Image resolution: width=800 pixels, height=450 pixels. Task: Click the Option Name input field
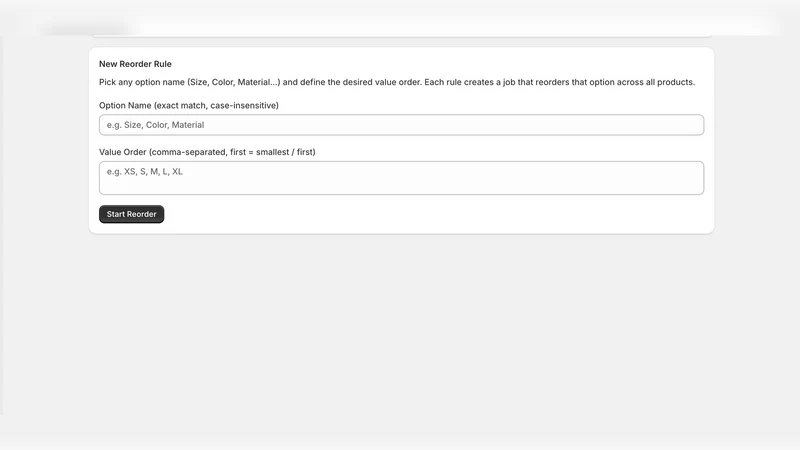401,125
